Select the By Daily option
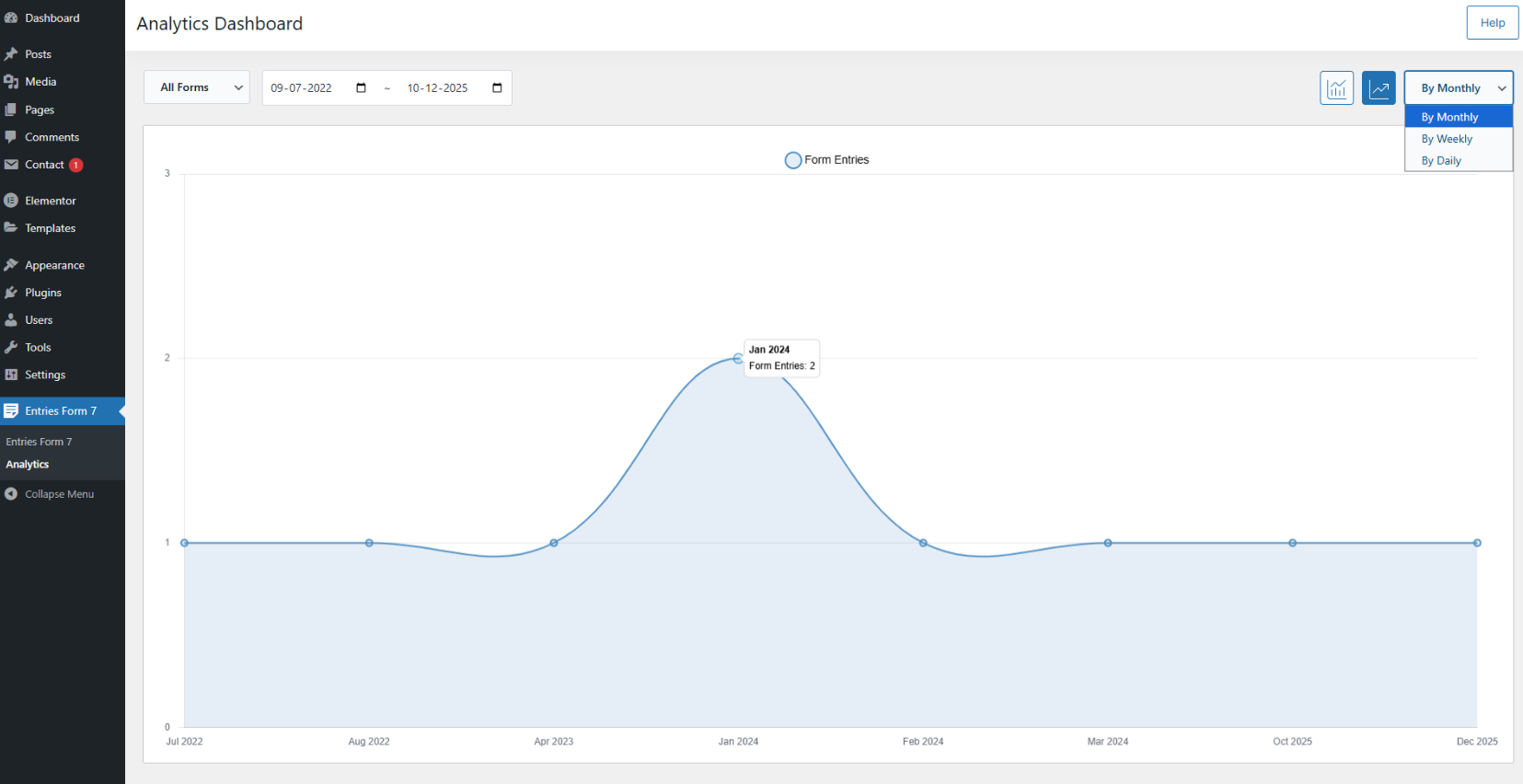 click(1441, 161)
